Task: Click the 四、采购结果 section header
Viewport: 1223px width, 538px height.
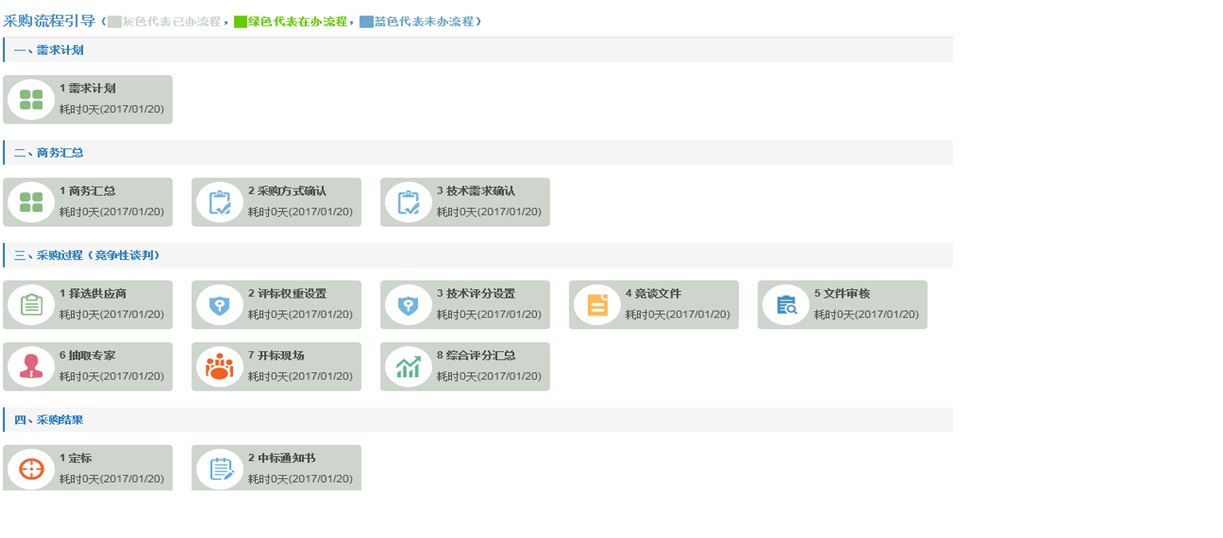Action: (x=48, y=420)
